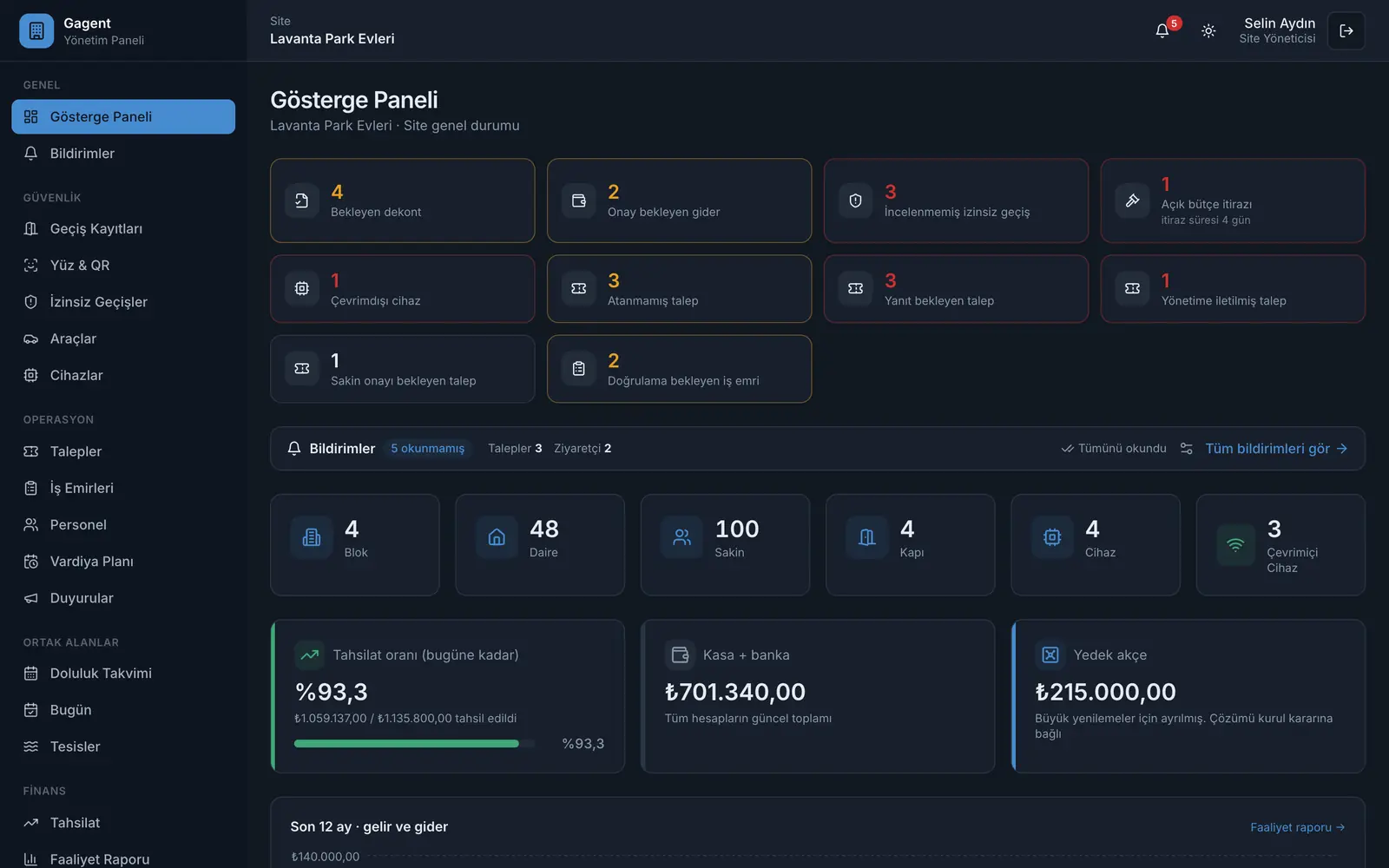Open Vardiya Planı sidebar item

pos(123,562)
